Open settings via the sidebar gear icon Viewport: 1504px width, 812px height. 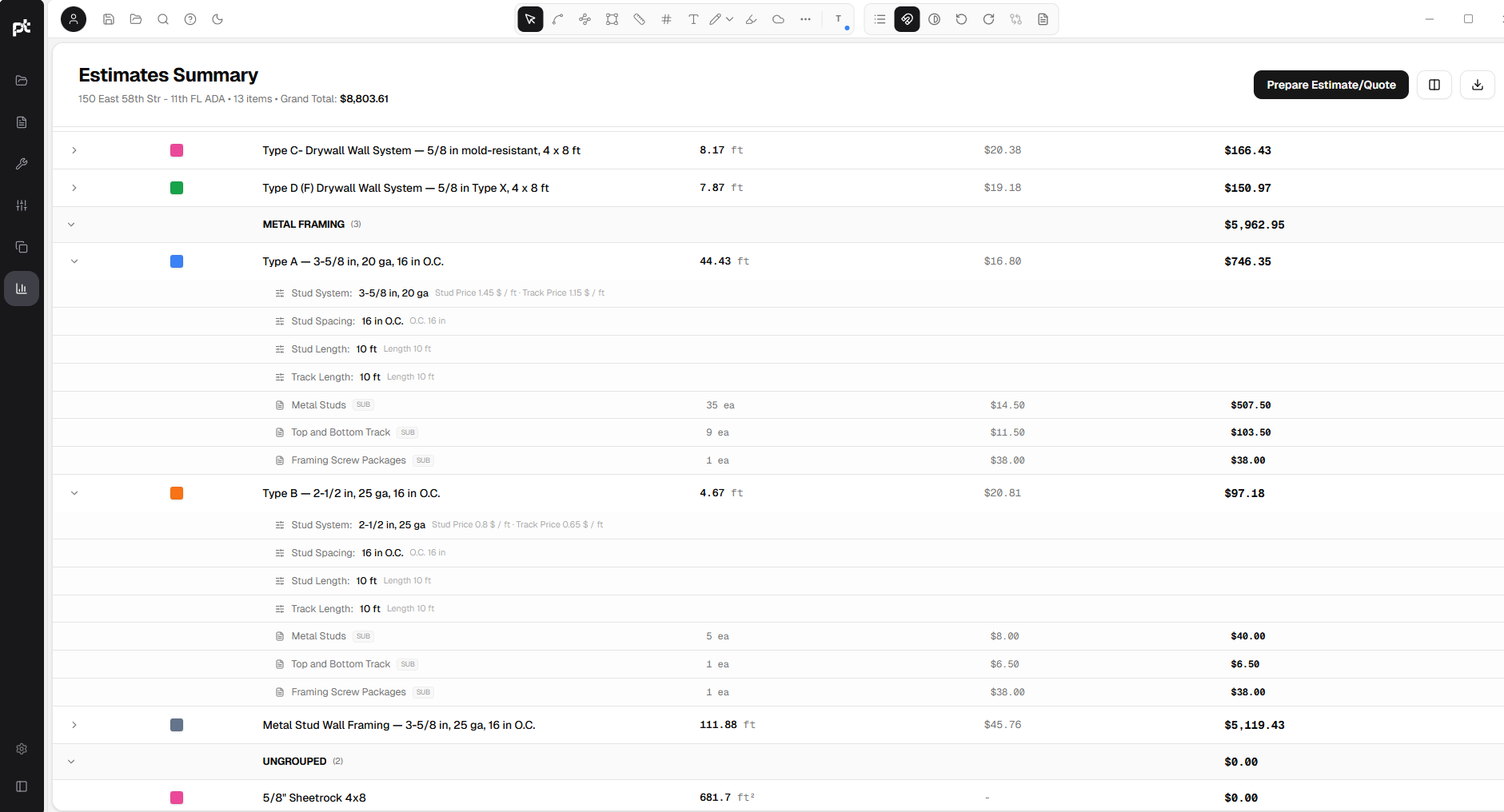(x=22, y=749)
